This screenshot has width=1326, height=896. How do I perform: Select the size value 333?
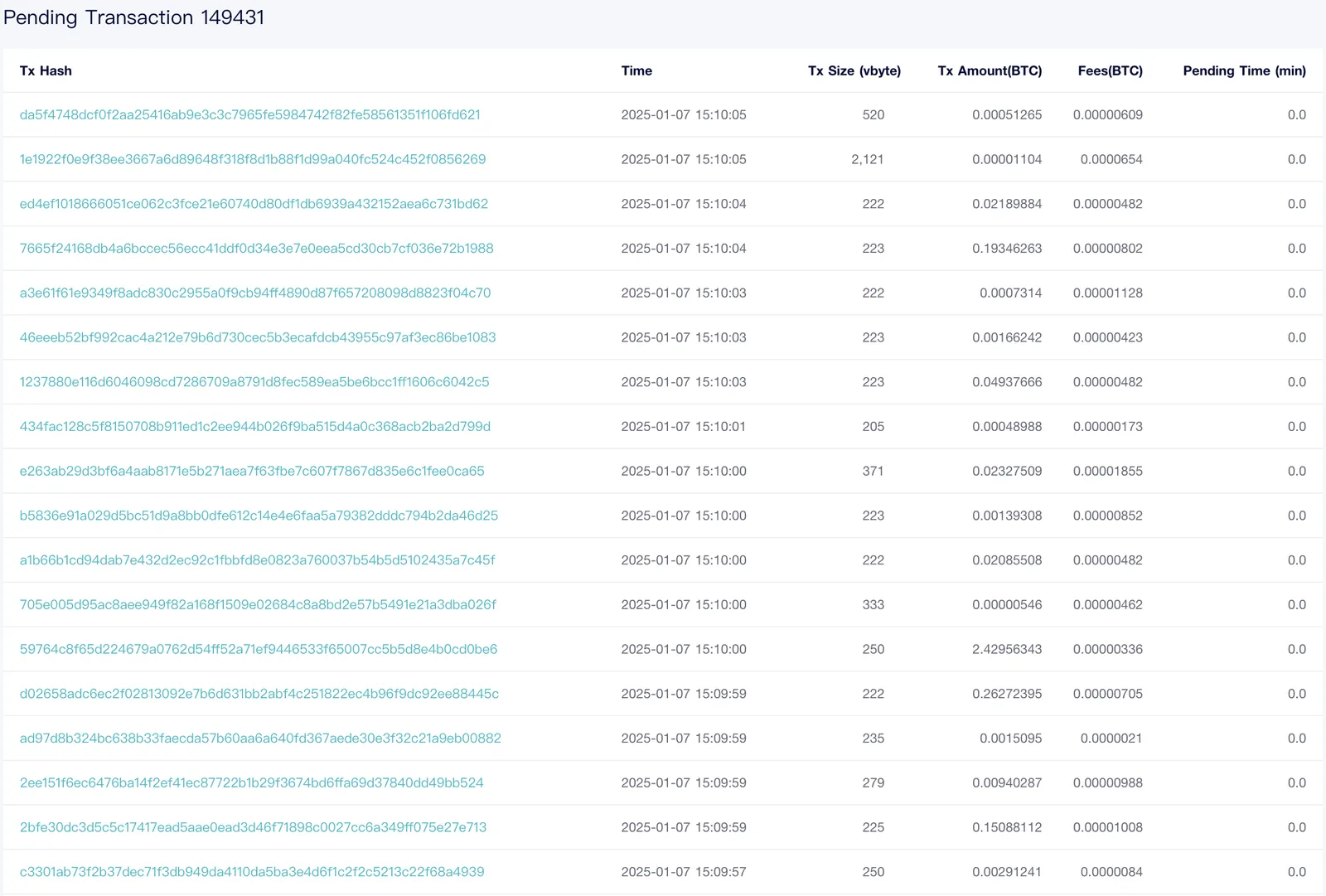[874, 605]
